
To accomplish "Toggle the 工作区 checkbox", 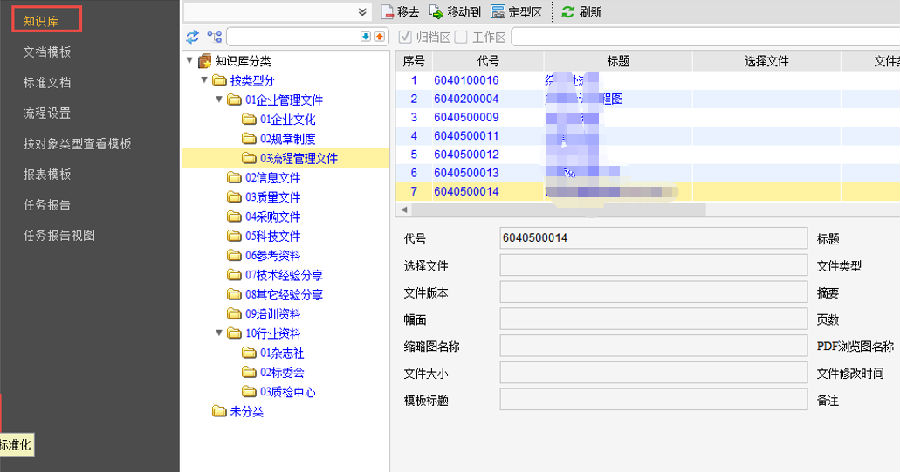I will pos(460,37).
